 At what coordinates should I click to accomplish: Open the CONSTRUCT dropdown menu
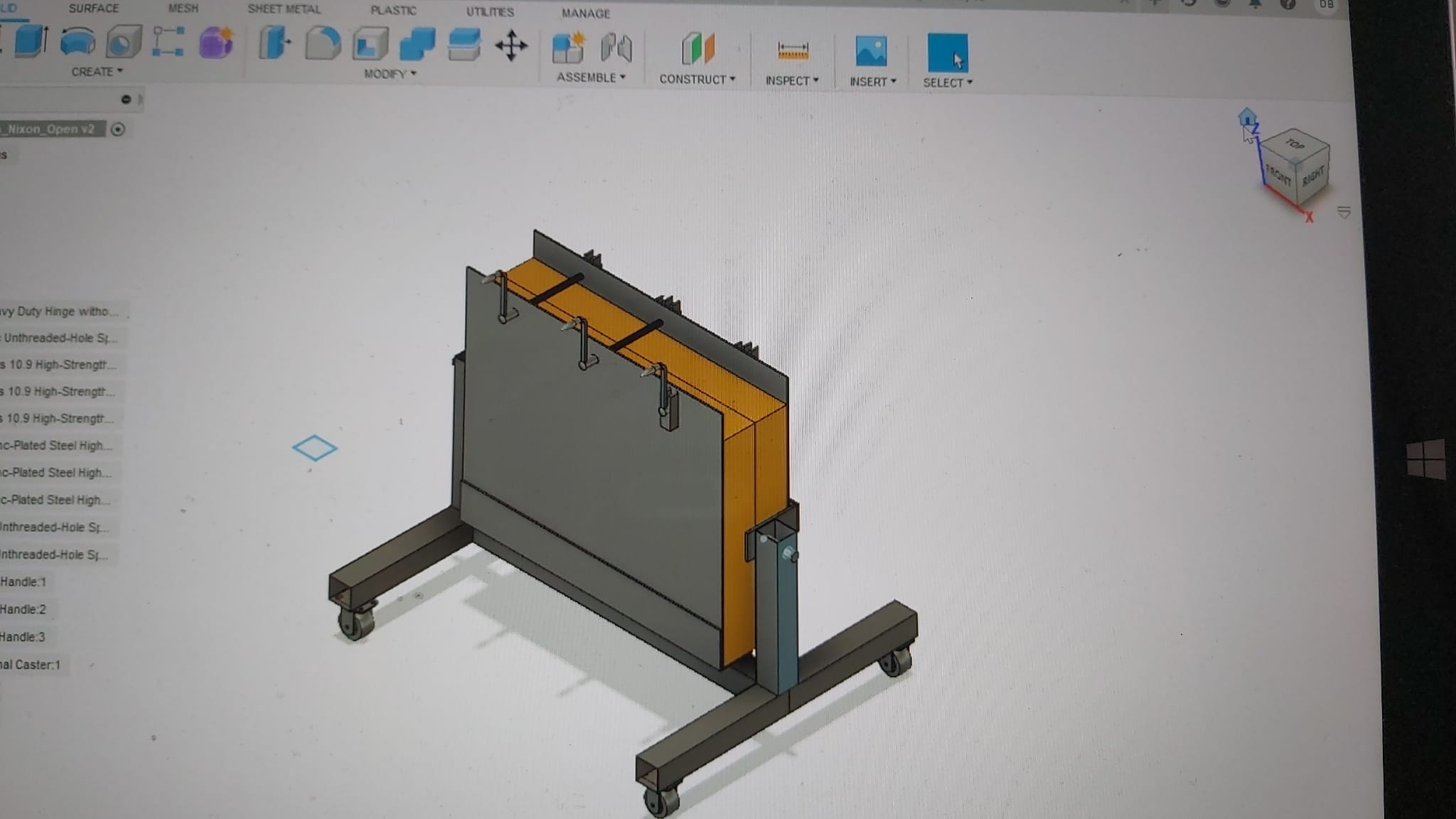pyautogui.click(x=697, y=80)
